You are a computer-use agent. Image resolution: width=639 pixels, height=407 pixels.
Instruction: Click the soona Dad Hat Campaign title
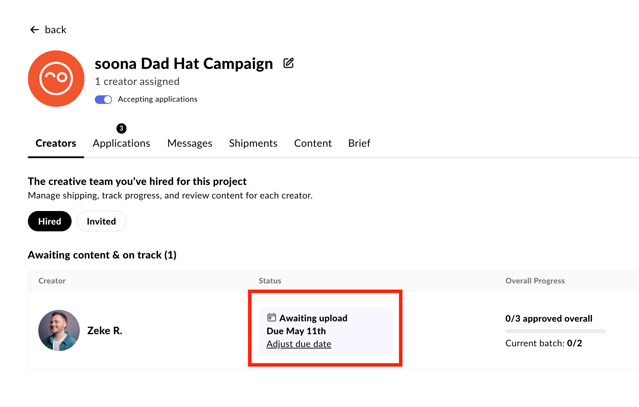point(184,64)
